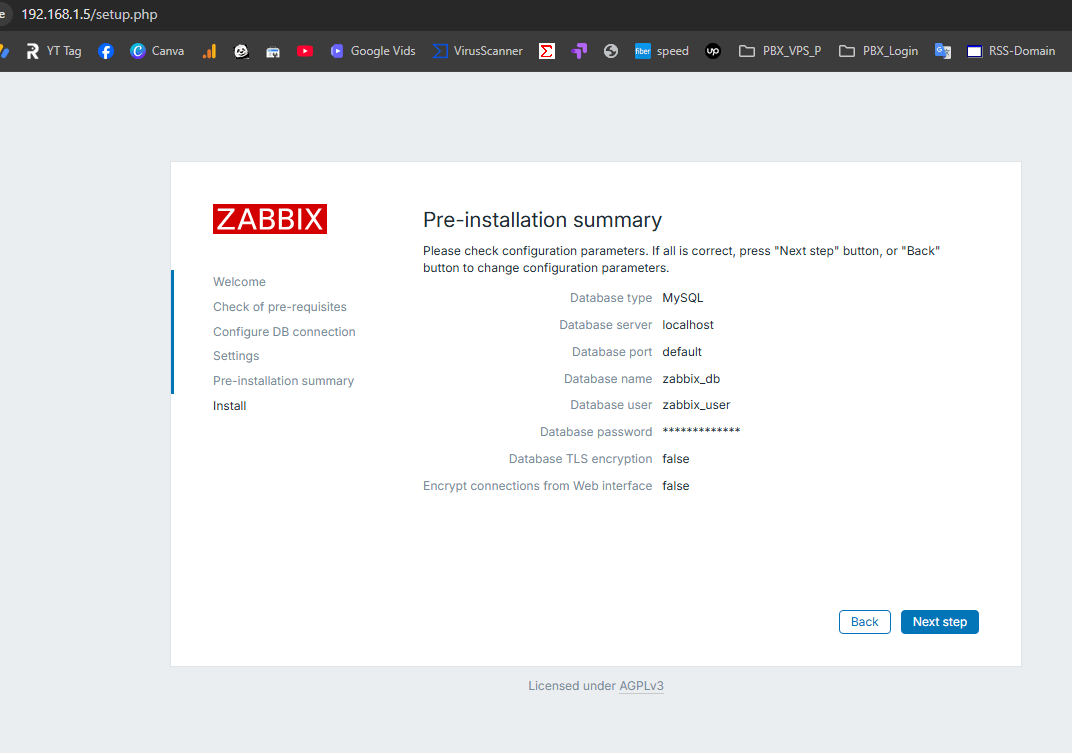The height and width of the screenshot is (753, 1072).
Task: Click the address bar URL 192.168.1.5/setup.php
Action: 90,14
